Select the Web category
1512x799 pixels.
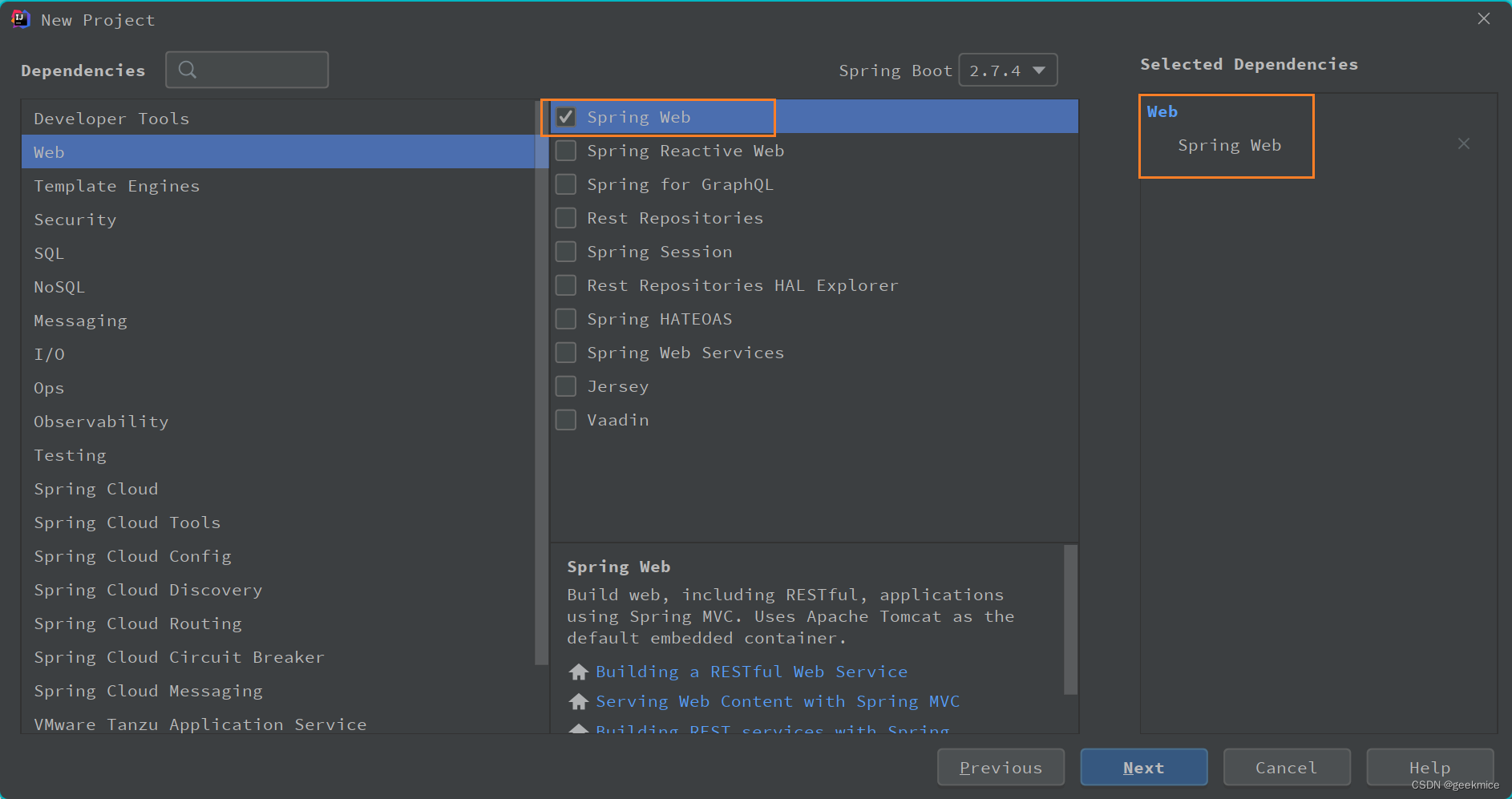pyautogui.click(x=278, y=152)
